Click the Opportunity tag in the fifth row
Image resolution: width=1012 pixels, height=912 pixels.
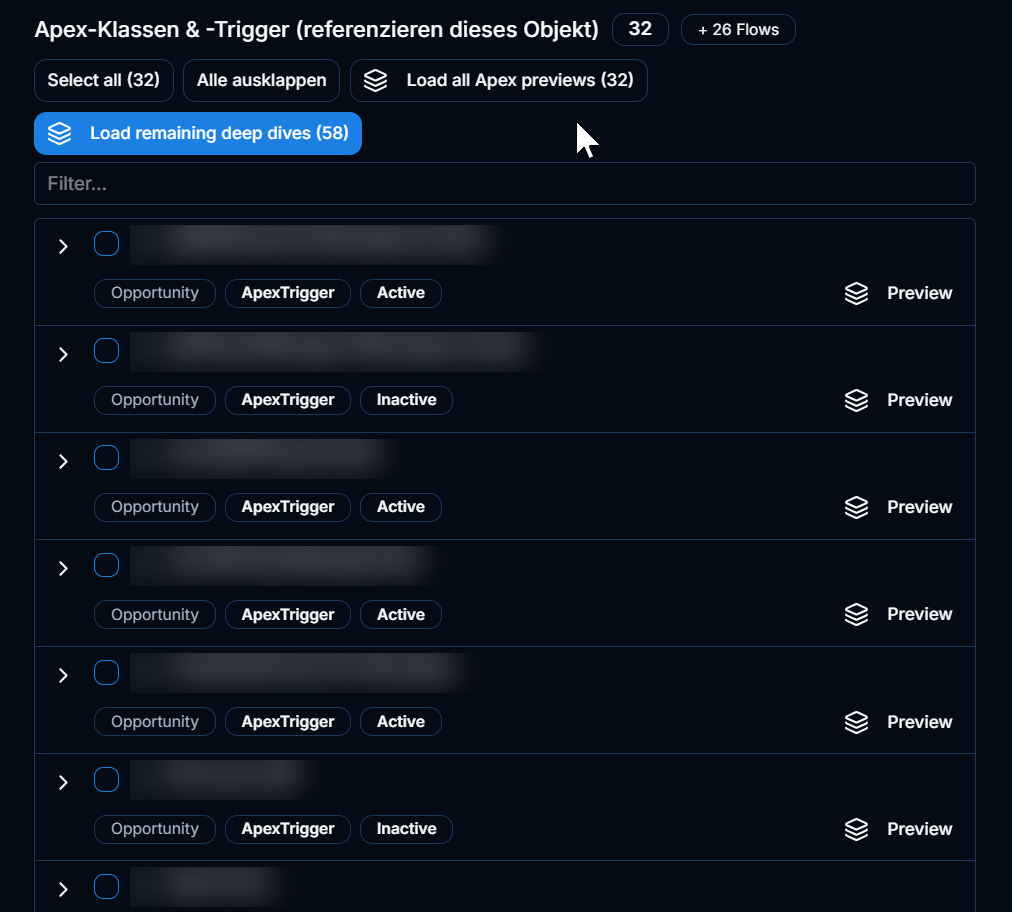tap(155, 722)
